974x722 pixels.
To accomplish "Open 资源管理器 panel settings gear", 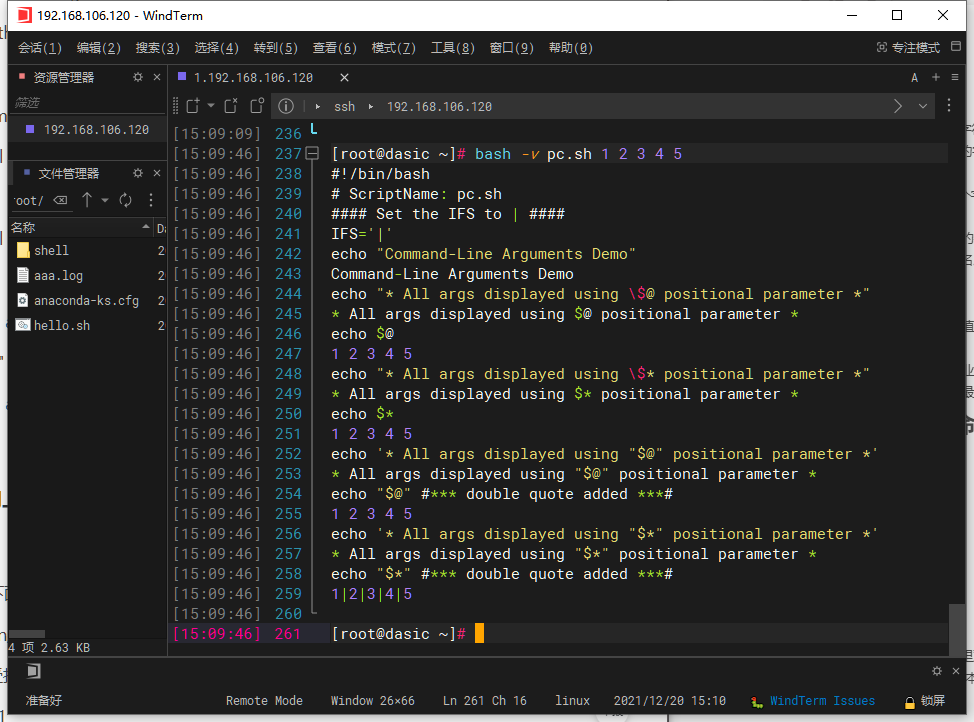I will (x=138, y=77).
